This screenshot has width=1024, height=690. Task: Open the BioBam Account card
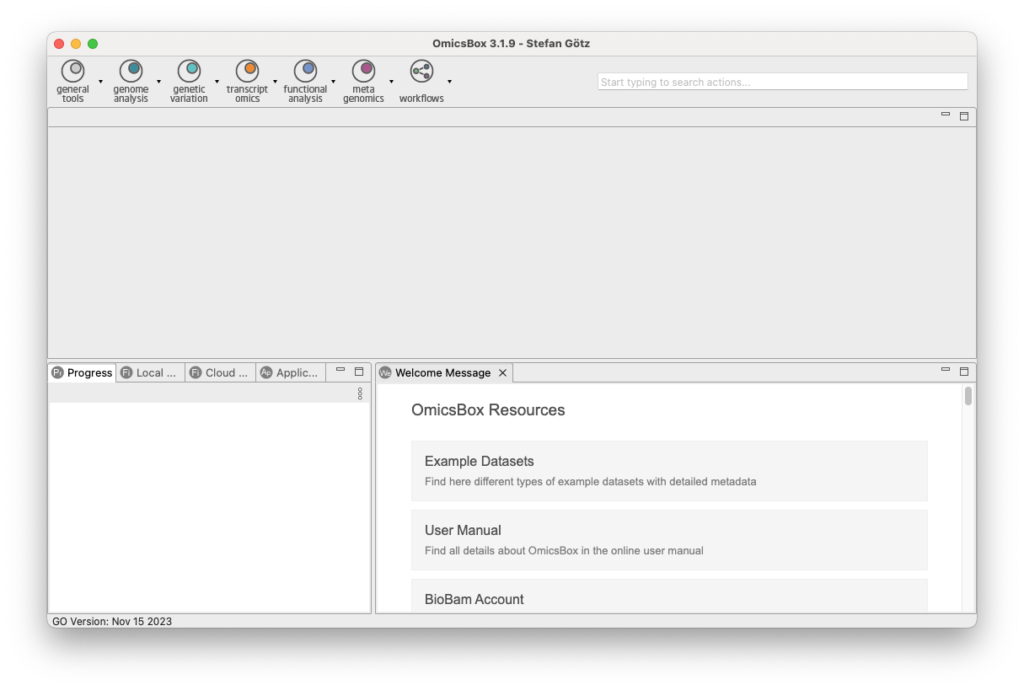669,596
